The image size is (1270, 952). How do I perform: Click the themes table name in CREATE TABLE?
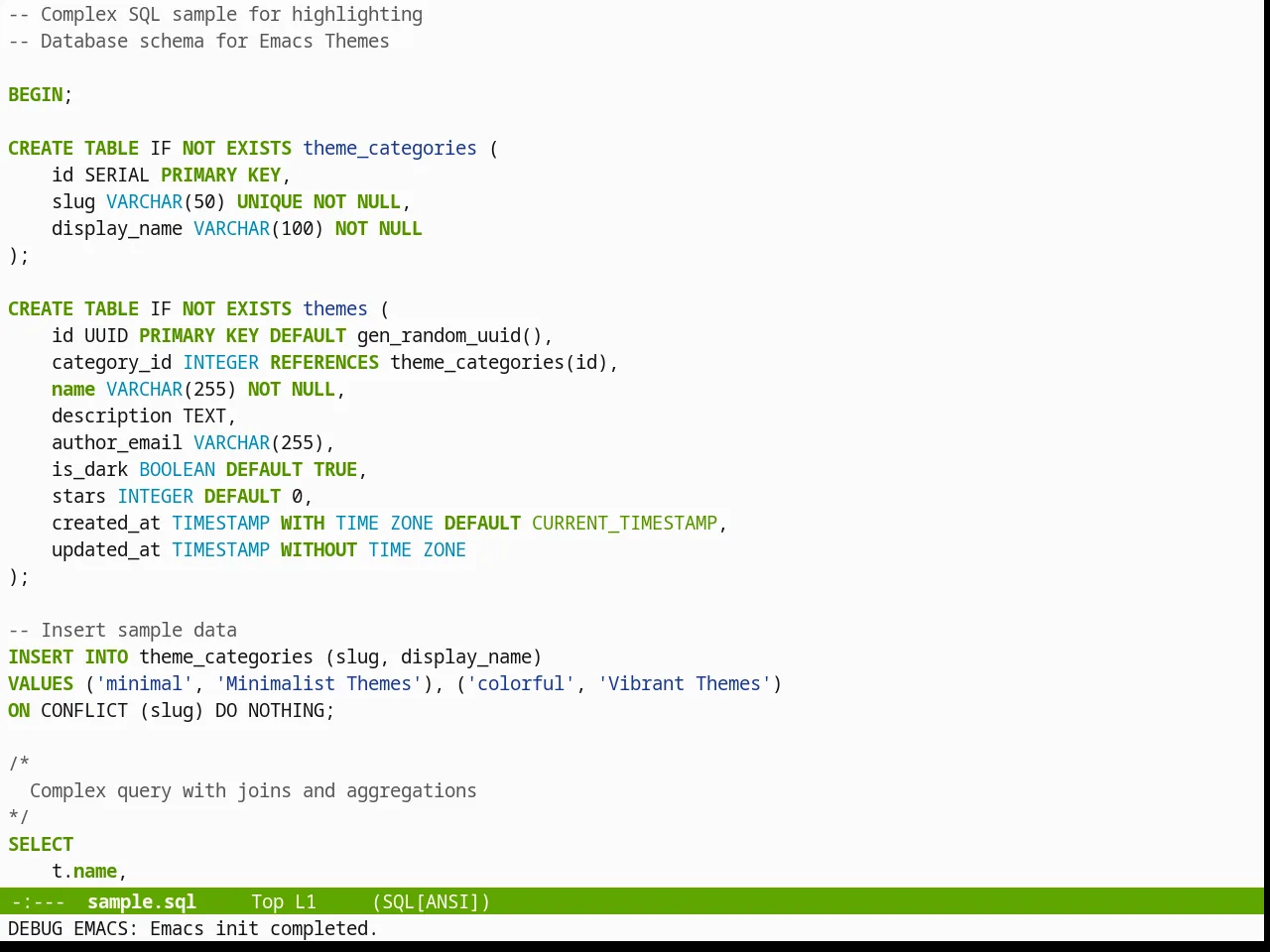(x=335, y=308)
